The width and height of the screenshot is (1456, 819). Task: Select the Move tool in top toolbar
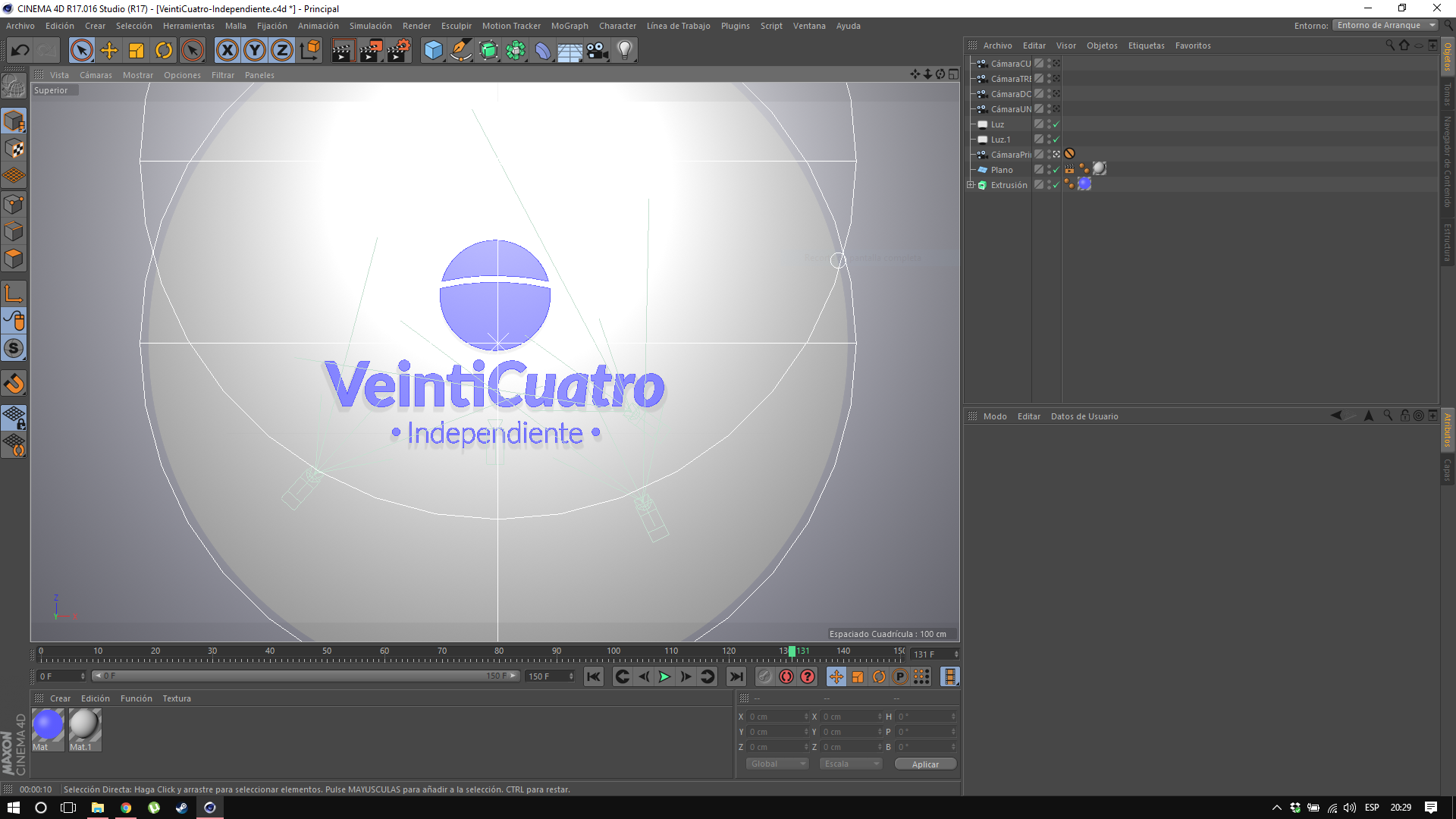(x=109, y=51)
